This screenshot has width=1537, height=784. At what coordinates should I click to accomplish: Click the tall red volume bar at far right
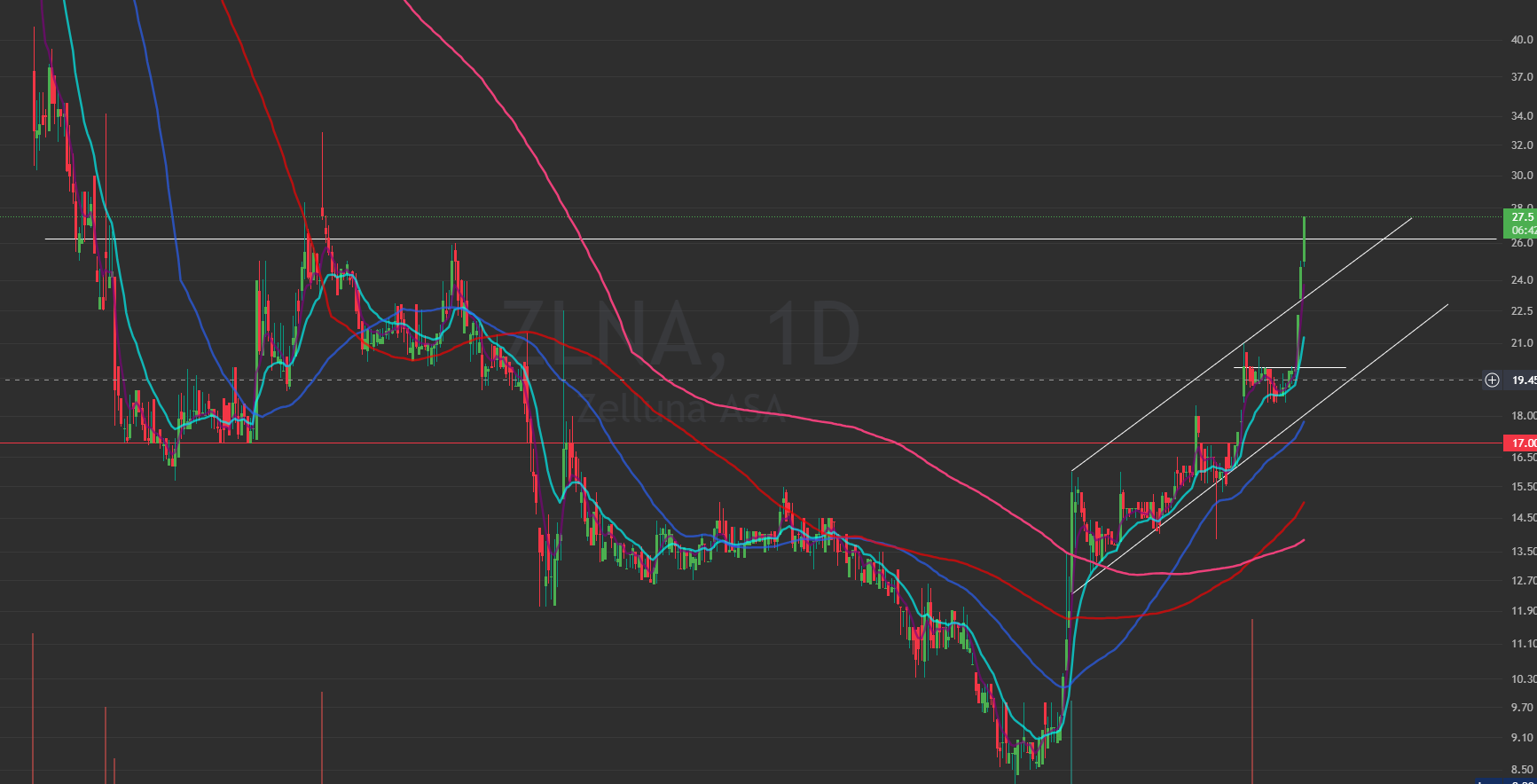[1252, 701]
